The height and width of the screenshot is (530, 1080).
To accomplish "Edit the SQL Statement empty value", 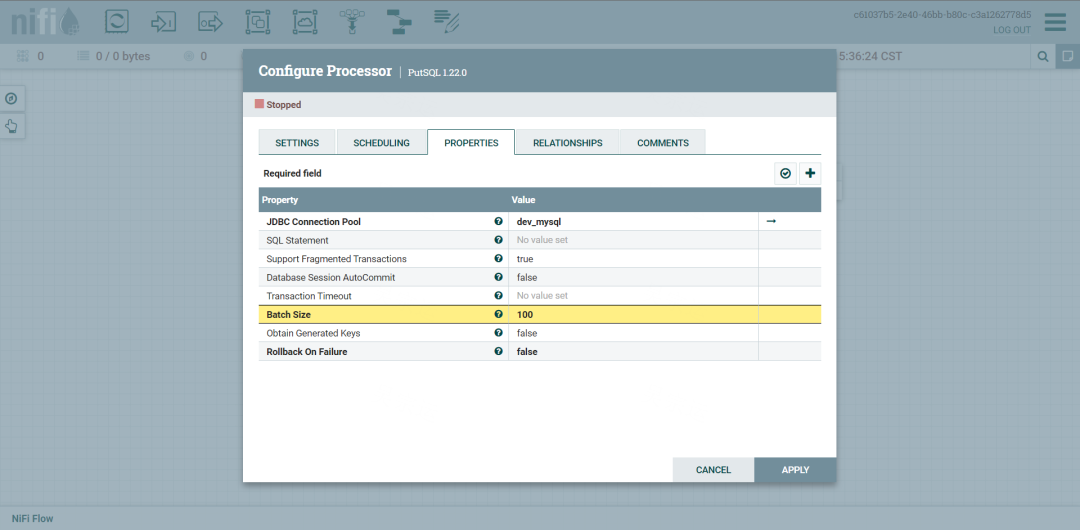I will pyautogui.click(x=633, y=240).
